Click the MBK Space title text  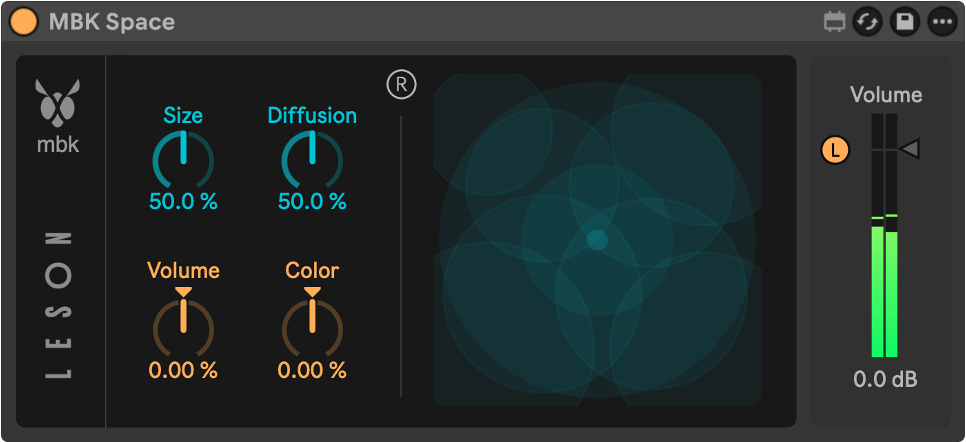click(112, 22)
